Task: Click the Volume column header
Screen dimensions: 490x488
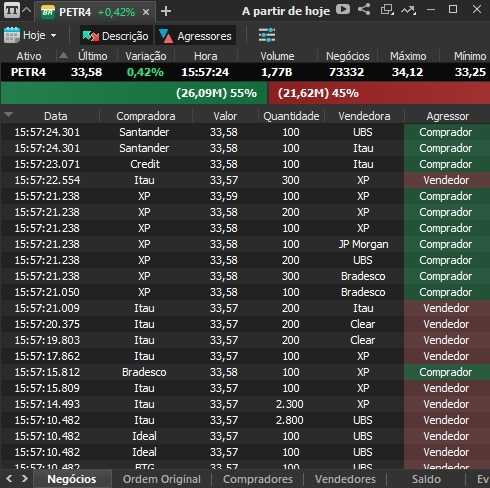Action: 277,56
